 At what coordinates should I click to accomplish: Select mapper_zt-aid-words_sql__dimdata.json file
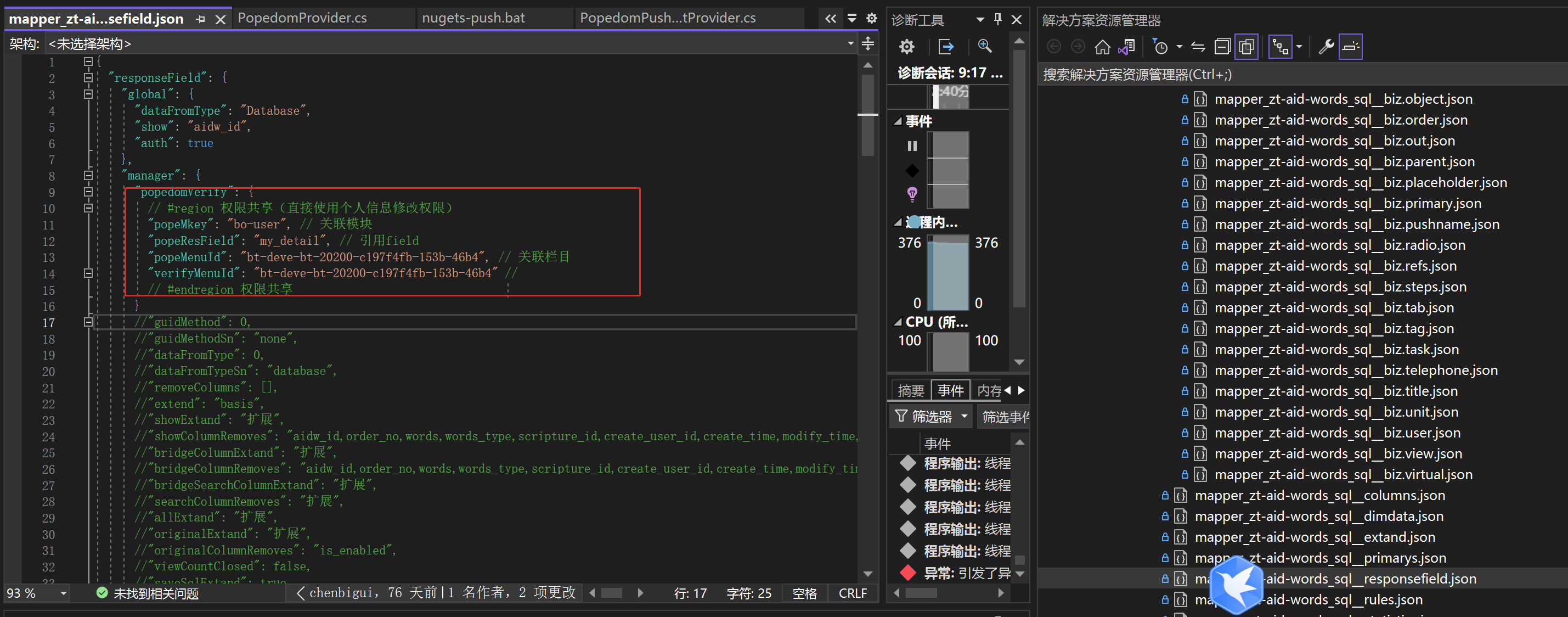[x=1318, y=516]
